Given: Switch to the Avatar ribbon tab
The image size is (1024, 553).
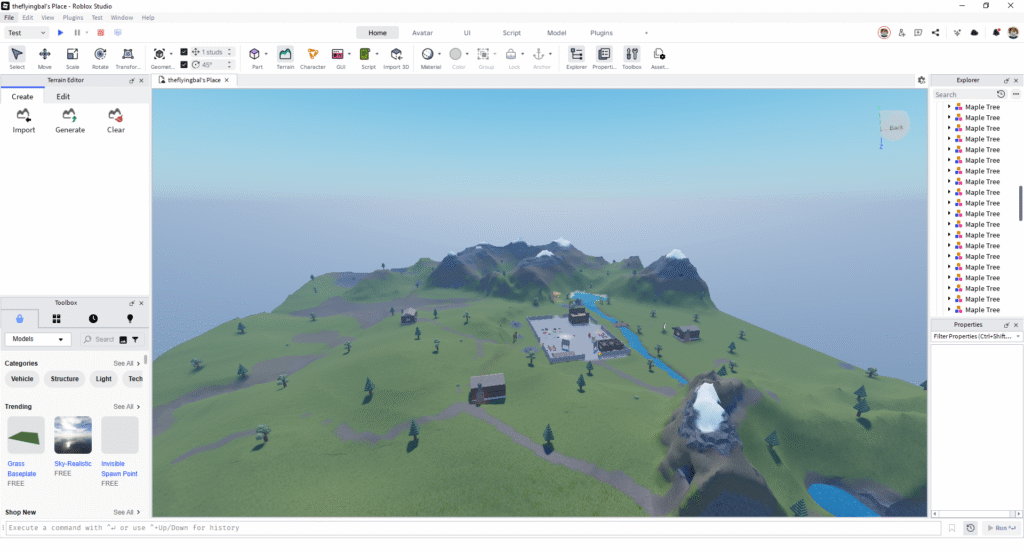Looking at the screenshot, I should [x=422, y=33].
